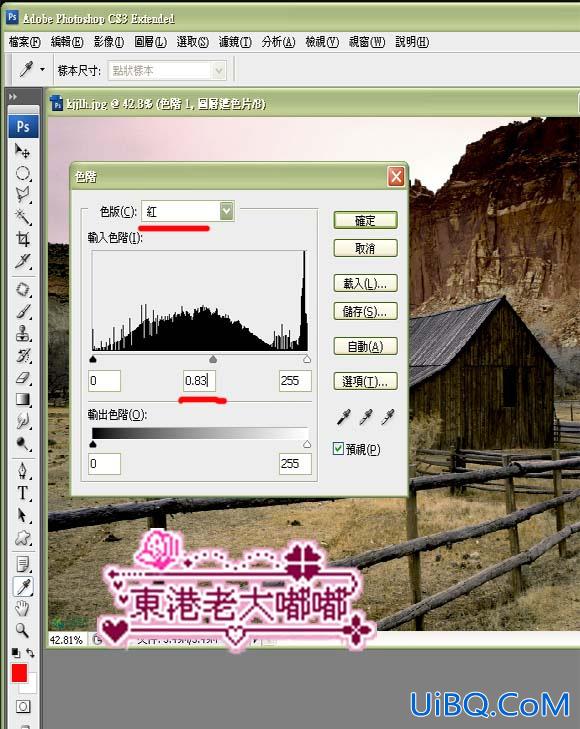
Task: Select the Type tool
Action: pos(22,493)
